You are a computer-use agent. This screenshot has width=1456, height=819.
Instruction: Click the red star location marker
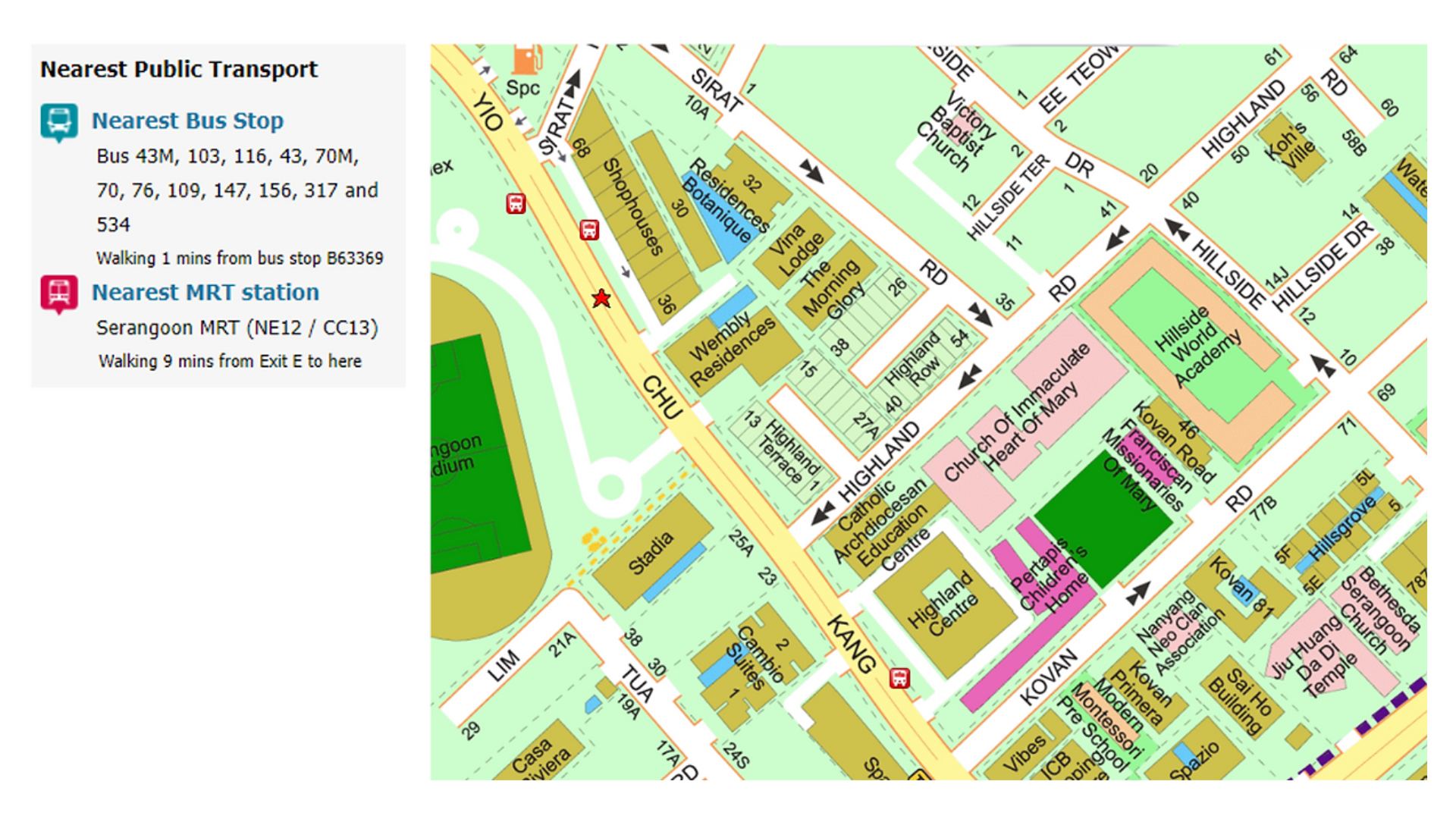[x=601, y=298]
